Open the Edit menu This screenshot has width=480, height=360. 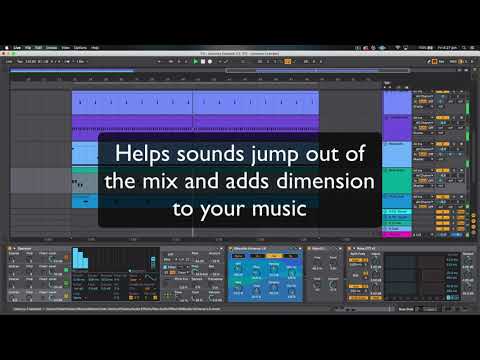coord(38,48)
